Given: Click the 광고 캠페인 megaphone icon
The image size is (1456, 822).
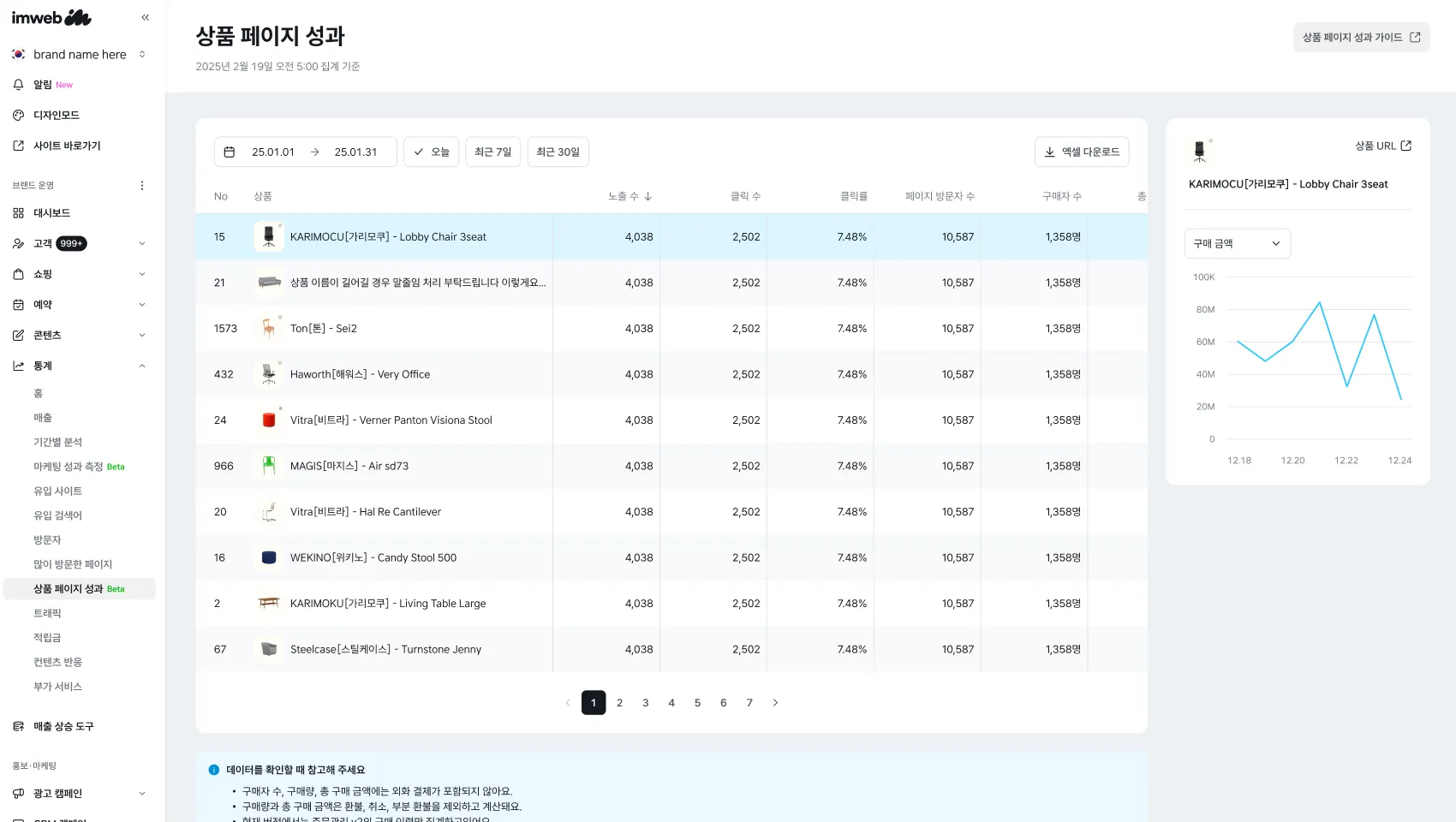Looking at the screenshot, I should pos(18,794).
